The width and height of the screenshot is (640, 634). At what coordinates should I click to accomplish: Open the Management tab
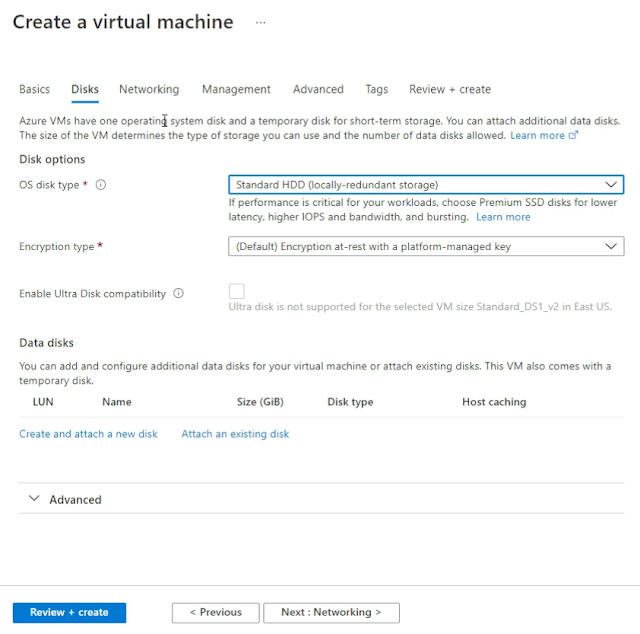click(236, 89)
